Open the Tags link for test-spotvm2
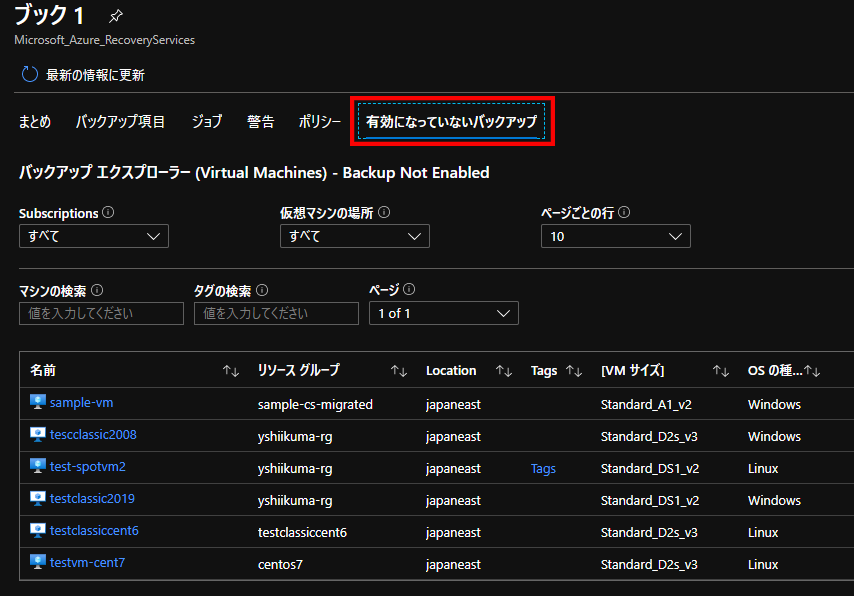This screenshot has height=596, width=854. [543, 468]
